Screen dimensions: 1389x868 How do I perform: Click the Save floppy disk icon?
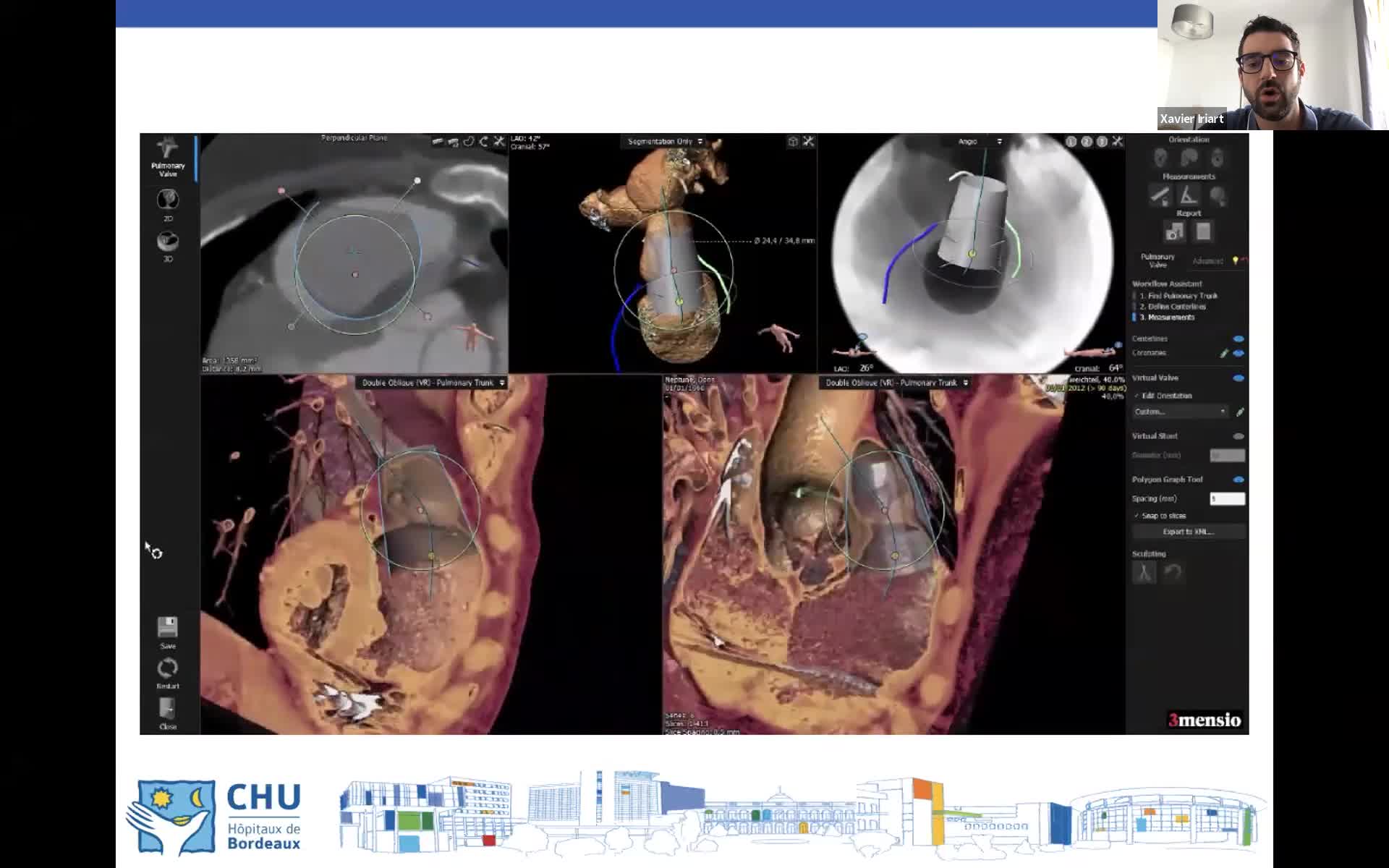(167, 628)
